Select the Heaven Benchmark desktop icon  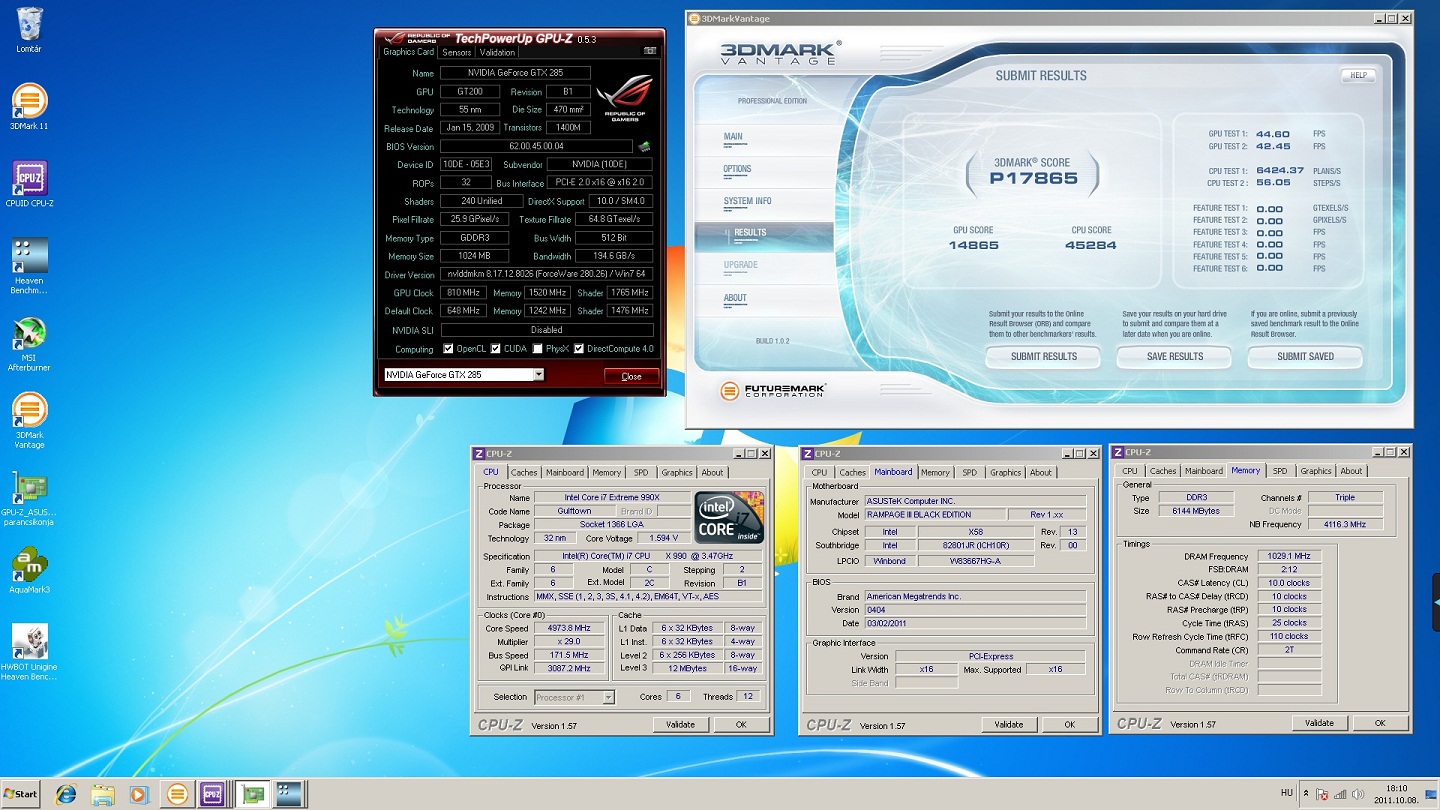tap(29, 266)
